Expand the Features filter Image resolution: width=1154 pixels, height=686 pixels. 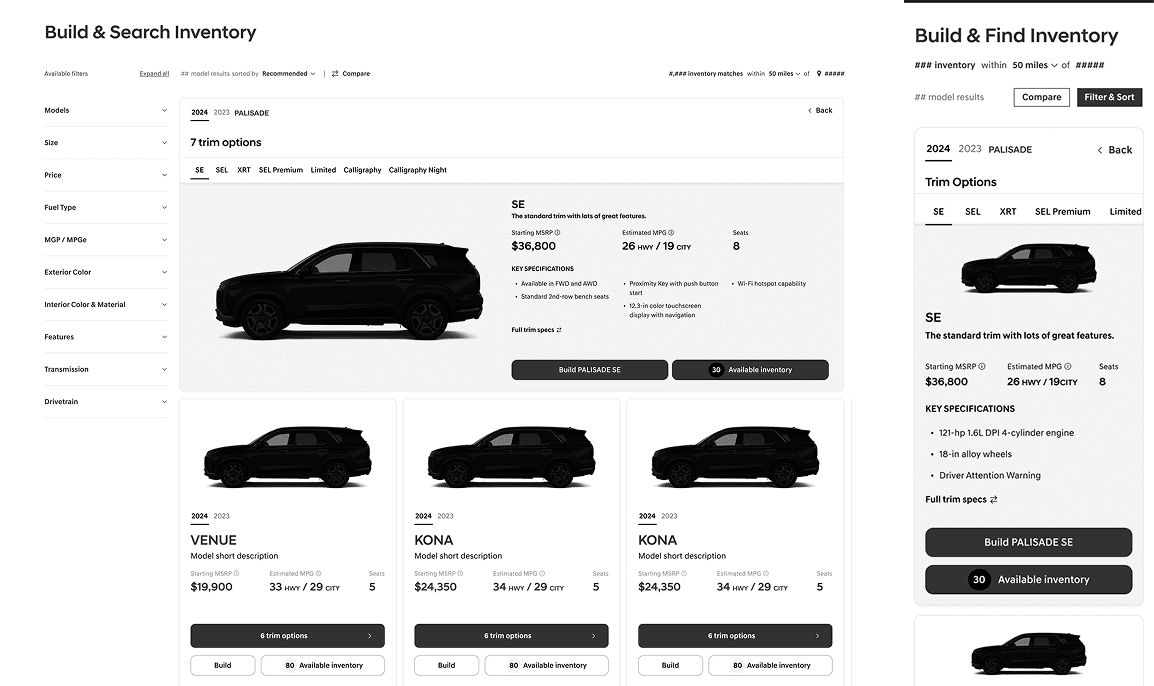click(106, 337)
